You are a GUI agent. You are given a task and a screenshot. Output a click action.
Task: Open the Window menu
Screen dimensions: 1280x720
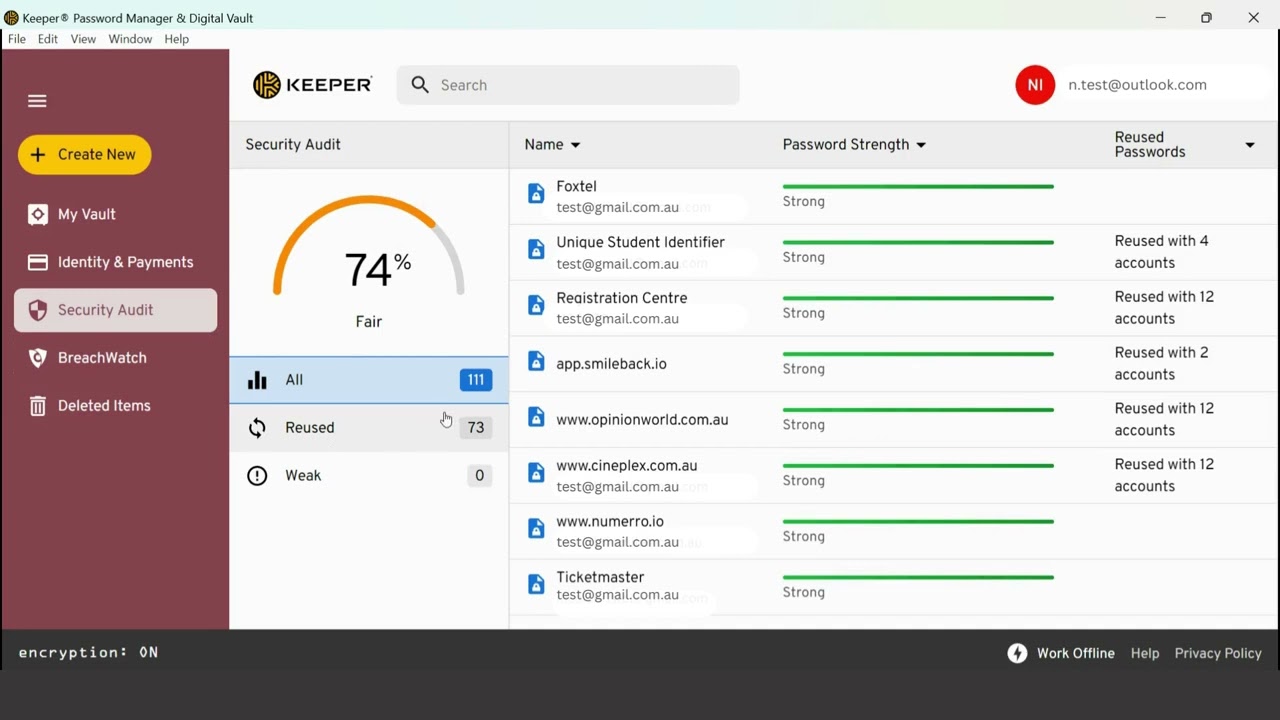click(130, 39)
